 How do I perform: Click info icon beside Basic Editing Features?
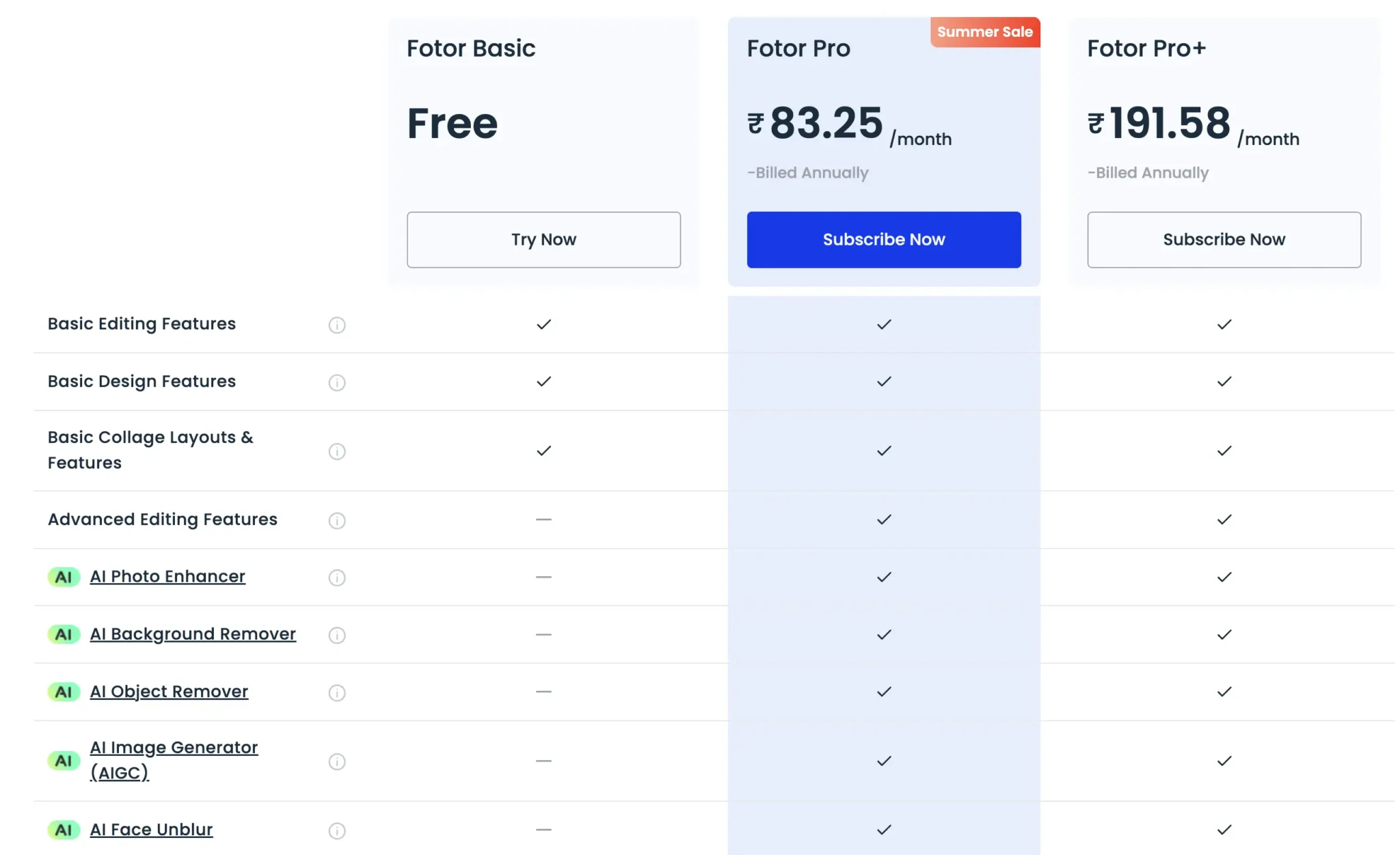tap(337, 325)
